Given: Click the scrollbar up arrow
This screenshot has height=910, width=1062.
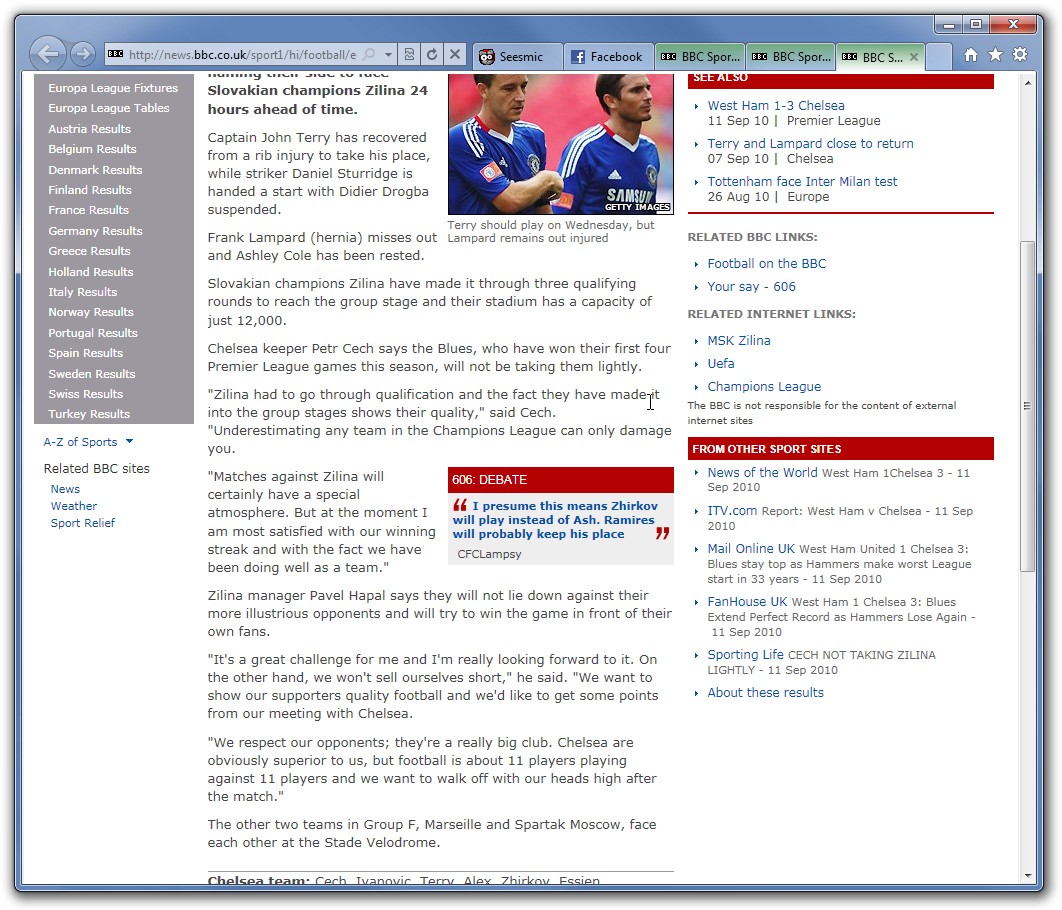Looking at the screenshot, I should pos(1027,83).
